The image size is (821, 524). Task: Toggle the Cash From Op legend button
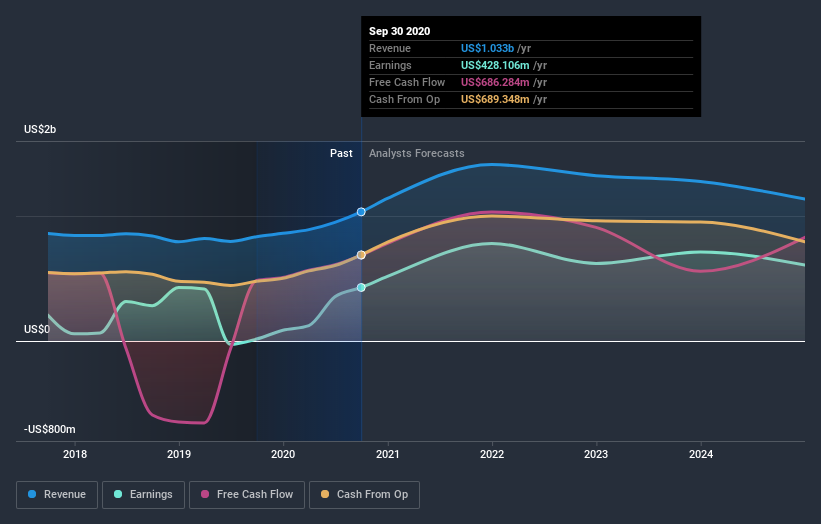coord(364,495)
